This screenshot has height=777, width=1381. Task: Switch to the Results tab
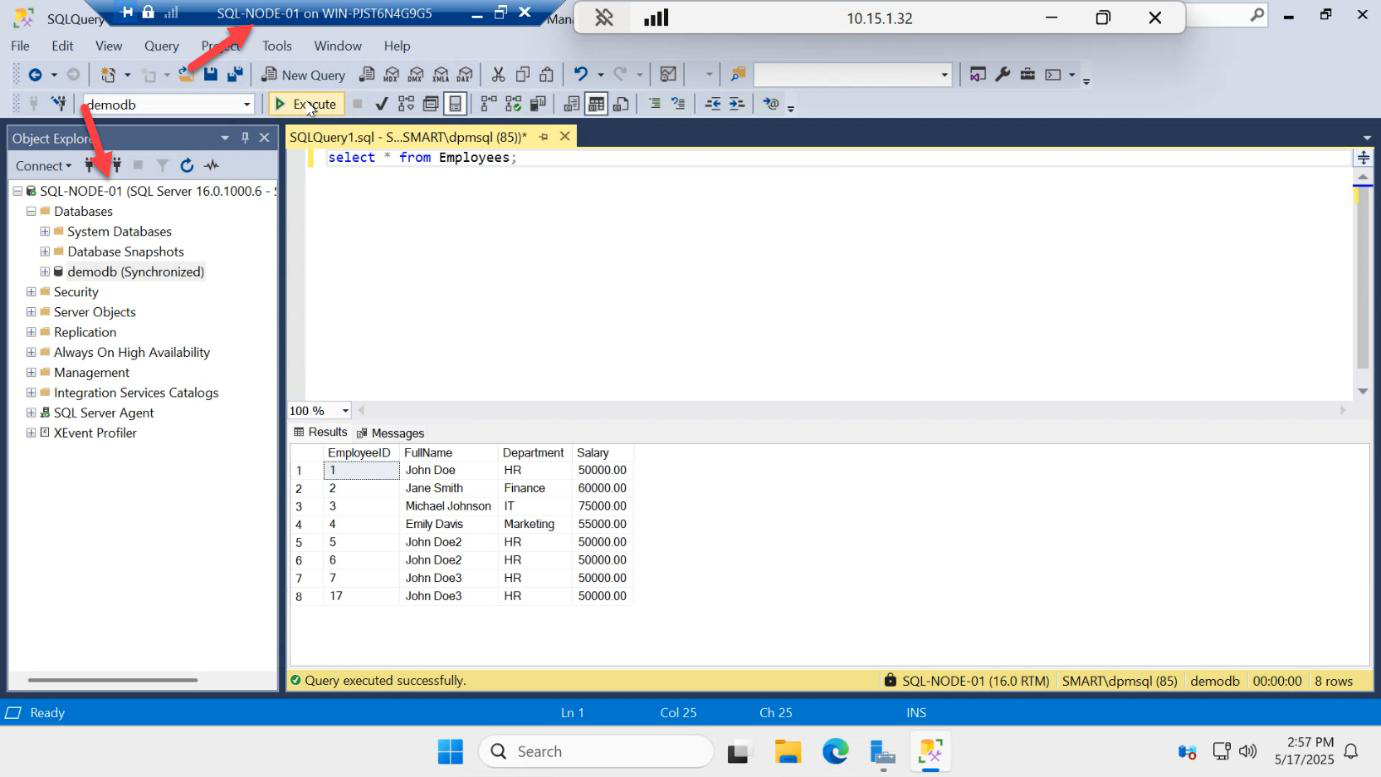[x=320, y=432]
